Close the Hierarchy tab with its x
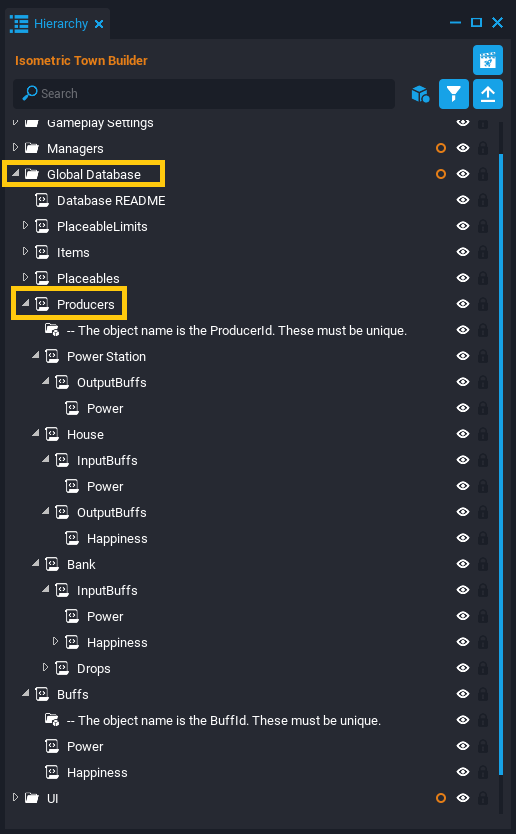The image size is (516, 834). (99, 24)
